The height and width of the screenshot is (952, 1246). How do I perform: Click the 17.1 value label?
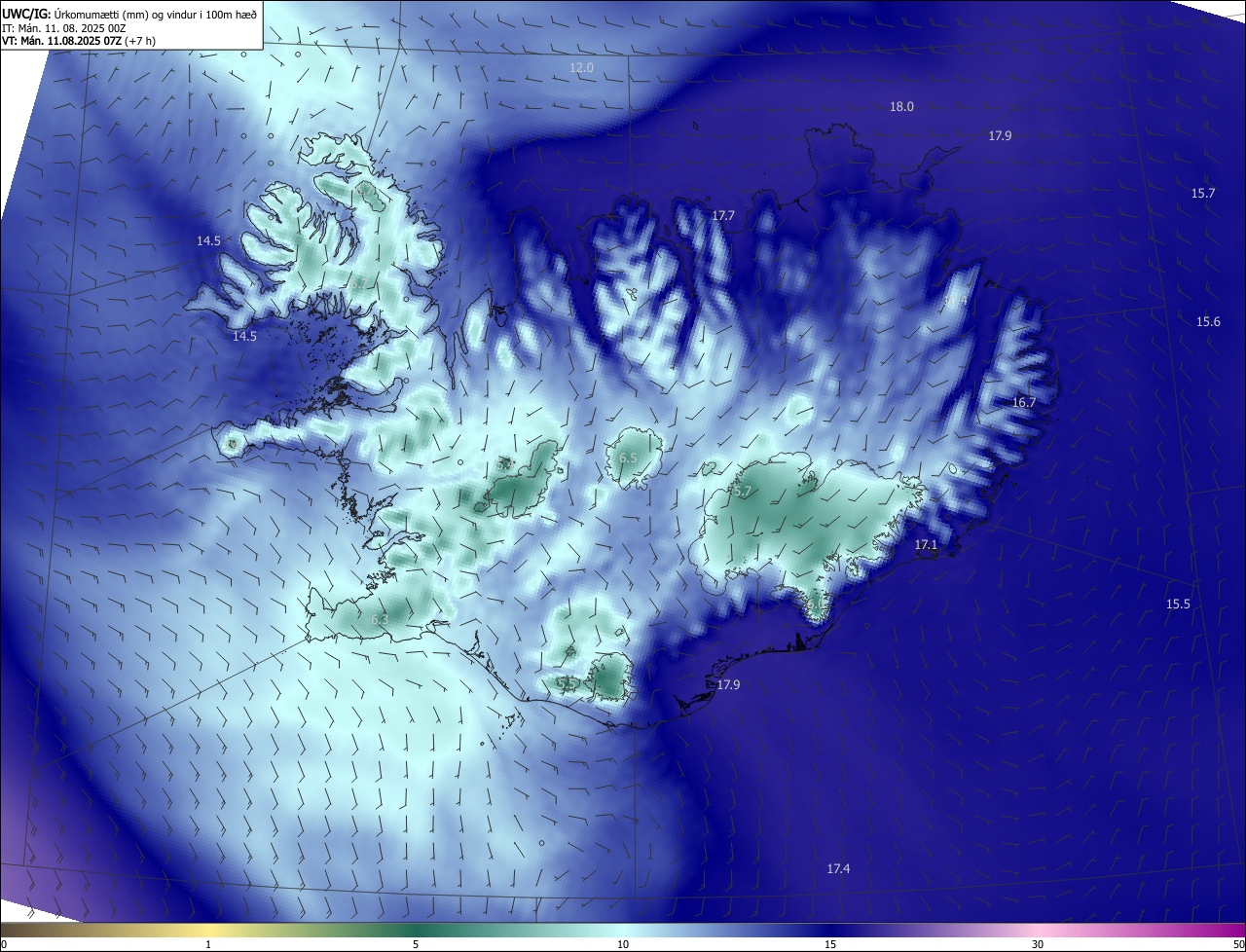[x=926, y=545]
